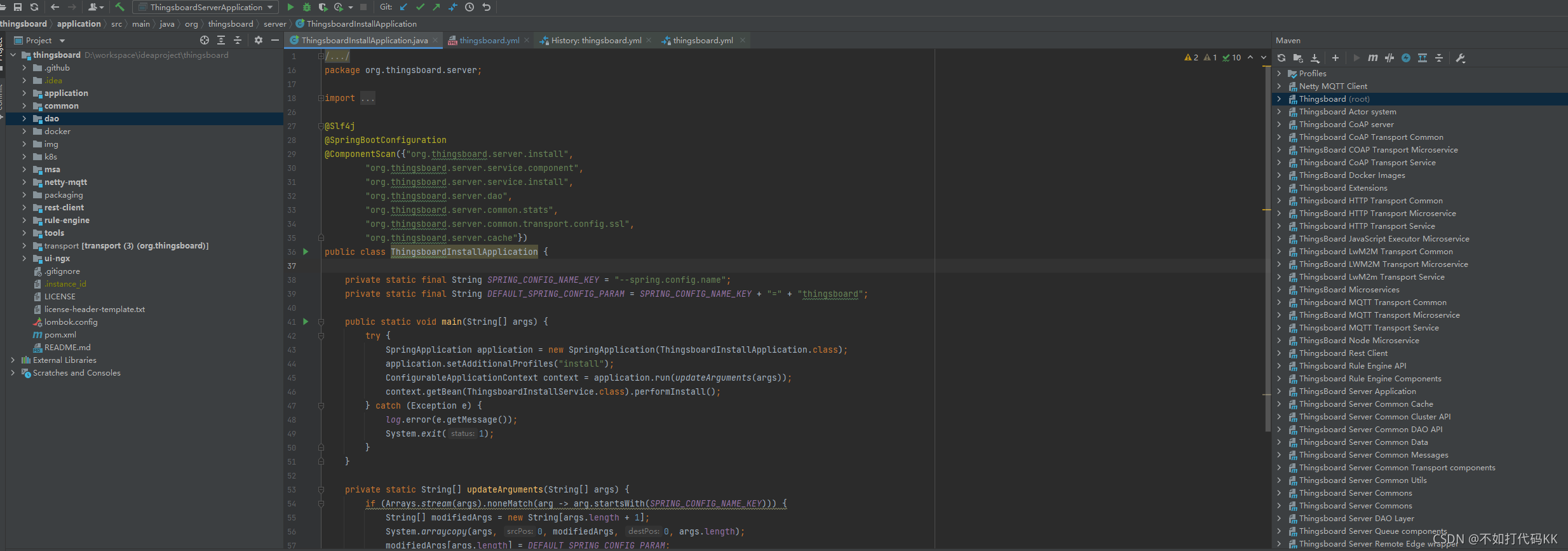Toggle Maven skip tests mode
The width and height of the screenshot is (1568, 551).
[x=1406, y=58]
